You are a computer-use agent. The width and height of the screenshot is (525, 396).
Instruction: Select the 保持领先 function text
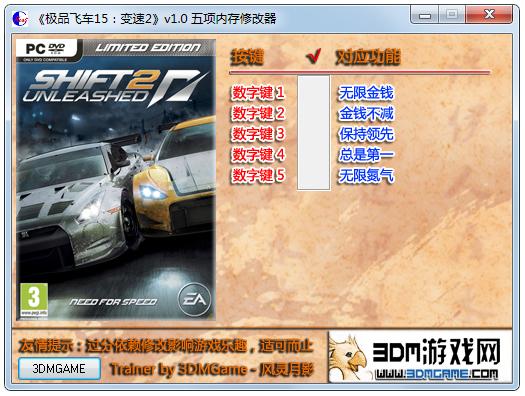[x=366, y=134]
